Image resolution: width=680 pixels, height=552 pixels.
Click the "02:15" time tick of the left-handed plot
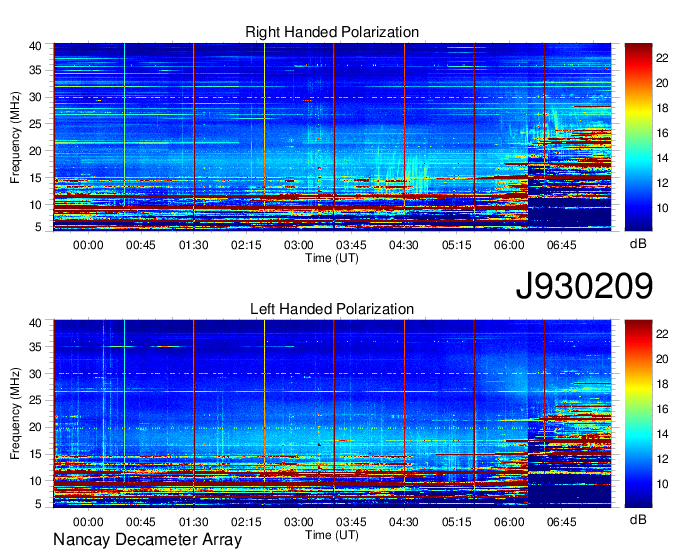tap(246, 522)
